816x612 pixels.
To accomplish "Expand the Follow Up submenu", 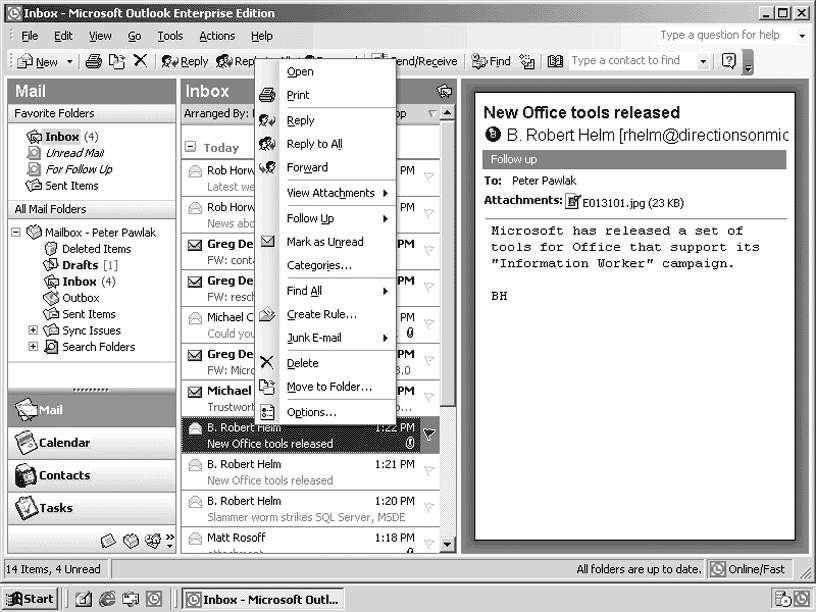I will (x=325, y=219).
